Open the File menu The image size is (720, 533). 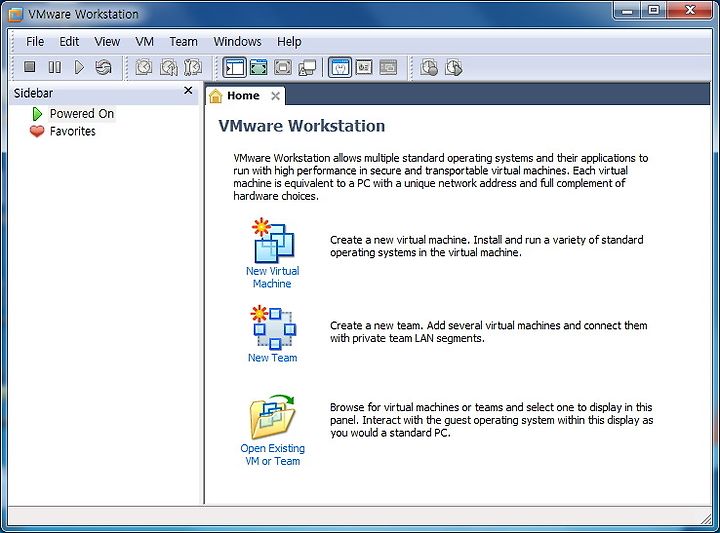35,42
